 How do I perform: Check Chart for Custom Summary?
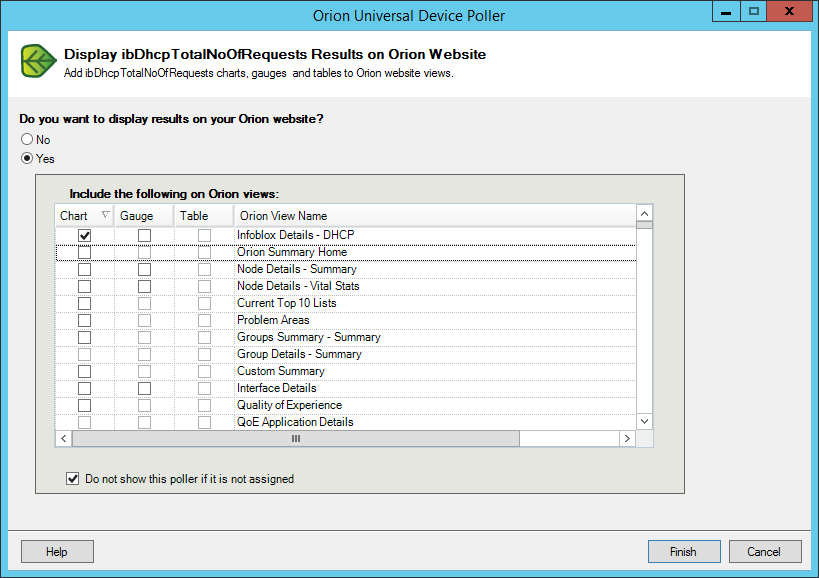[85, 371]
